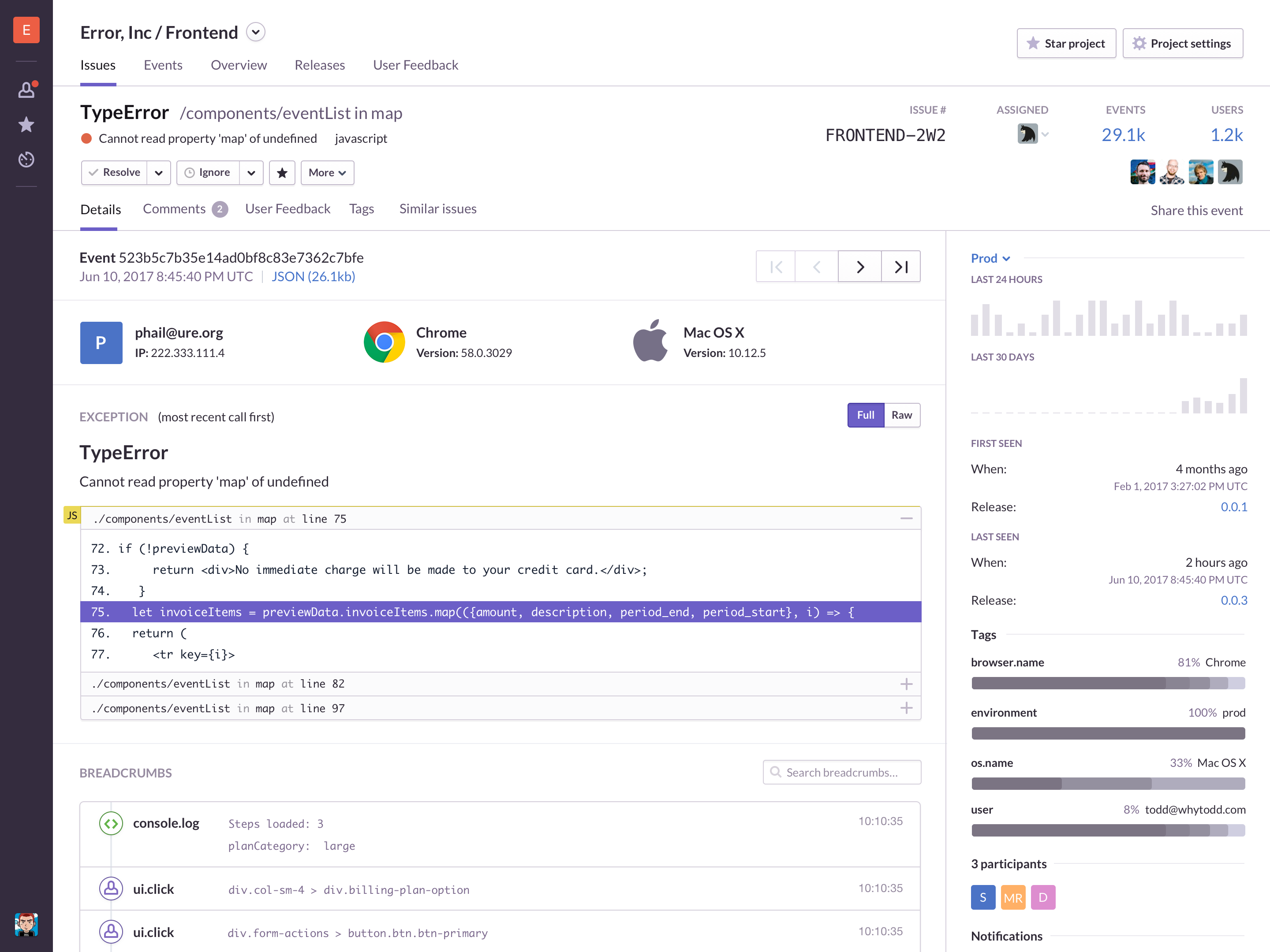Expand the line 82 stack frame
The width and height of the screenshot is (1270, 952).
907,684
